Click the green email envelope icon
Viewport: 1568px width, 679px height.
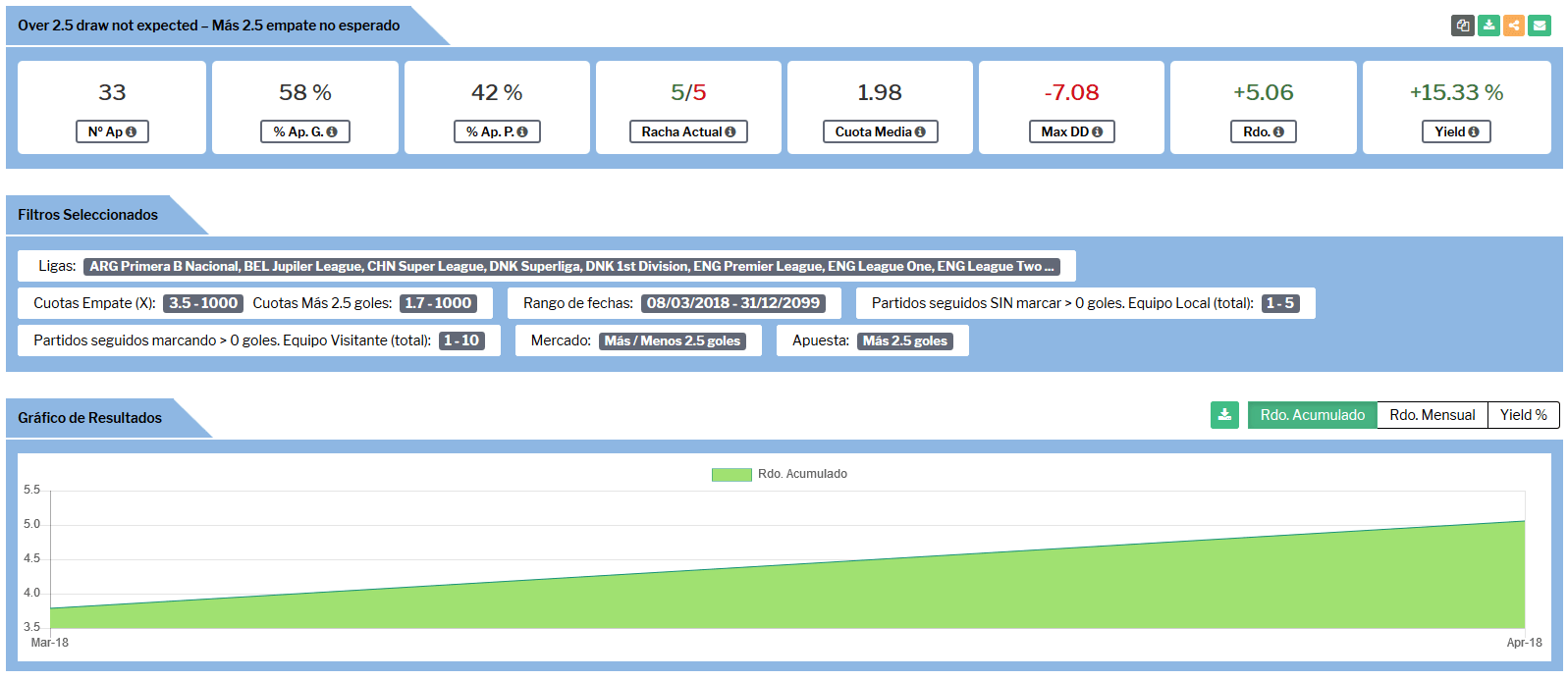1540,26
